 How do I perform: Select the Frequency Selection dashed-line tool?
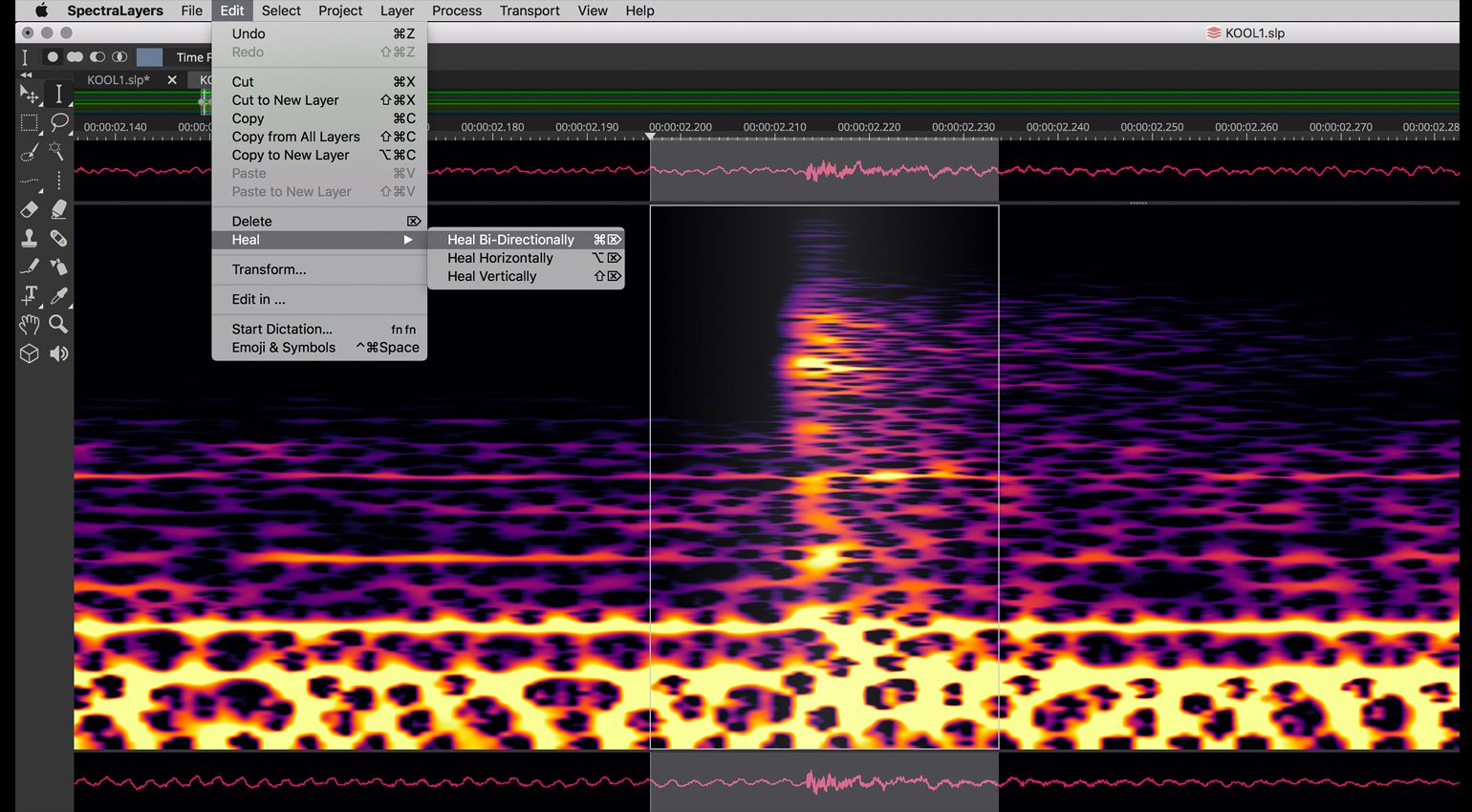pyautogui.click(x=30, y=181)
